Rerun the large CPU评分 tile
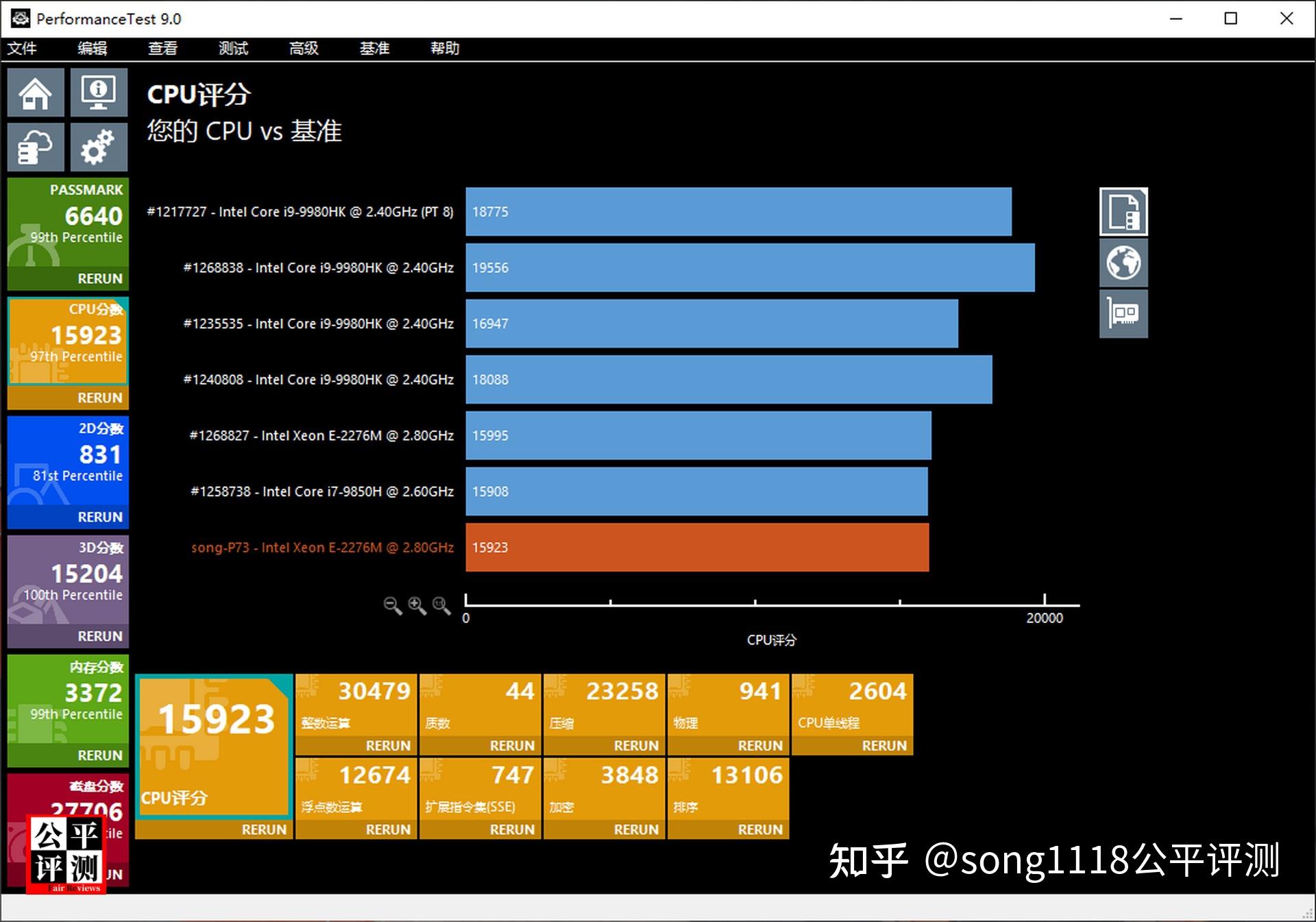This screenshot has height=922, width=1316. 214,829
